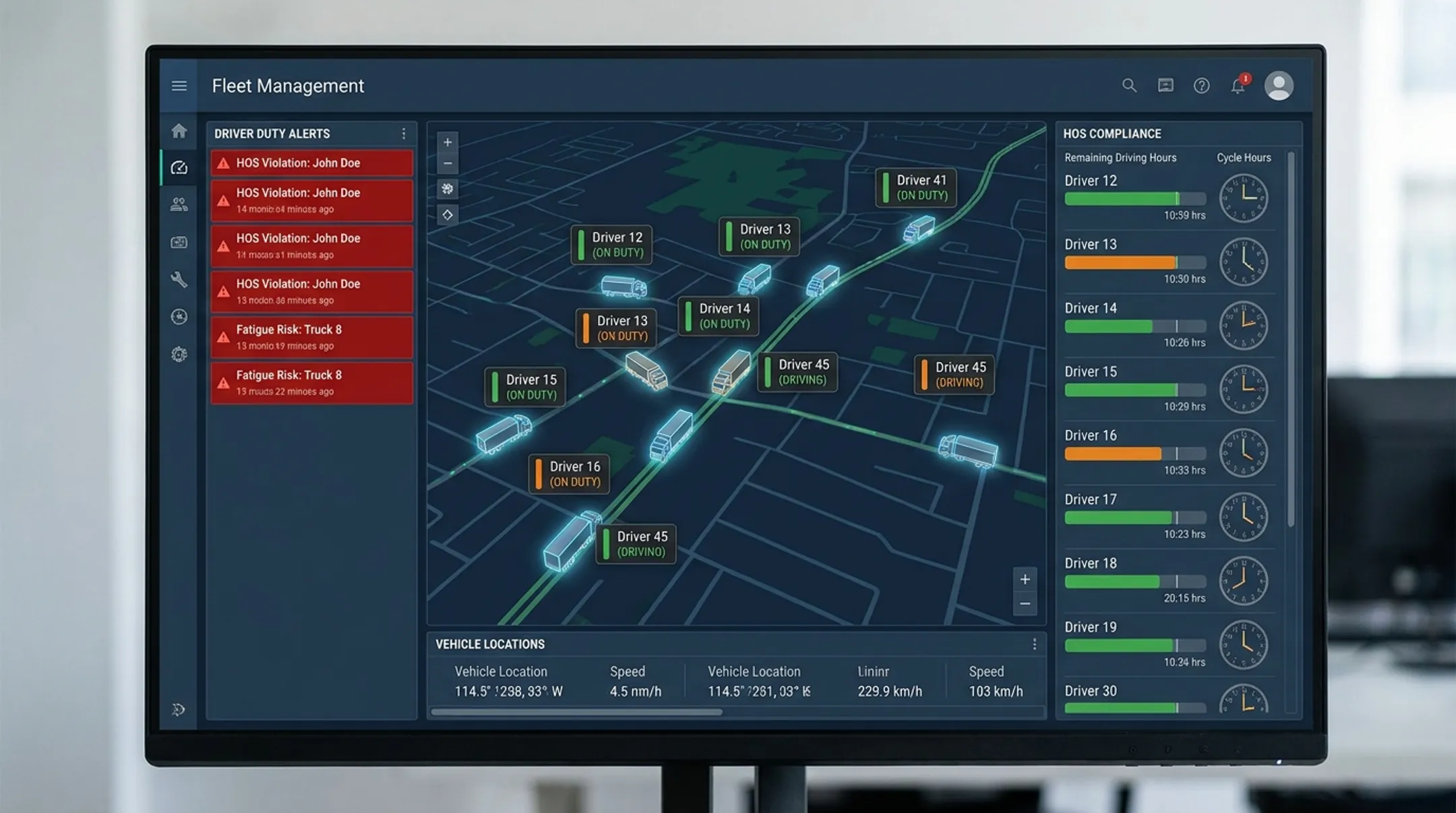Click the Cycle Hours column header

click(x=1244, y=158)
